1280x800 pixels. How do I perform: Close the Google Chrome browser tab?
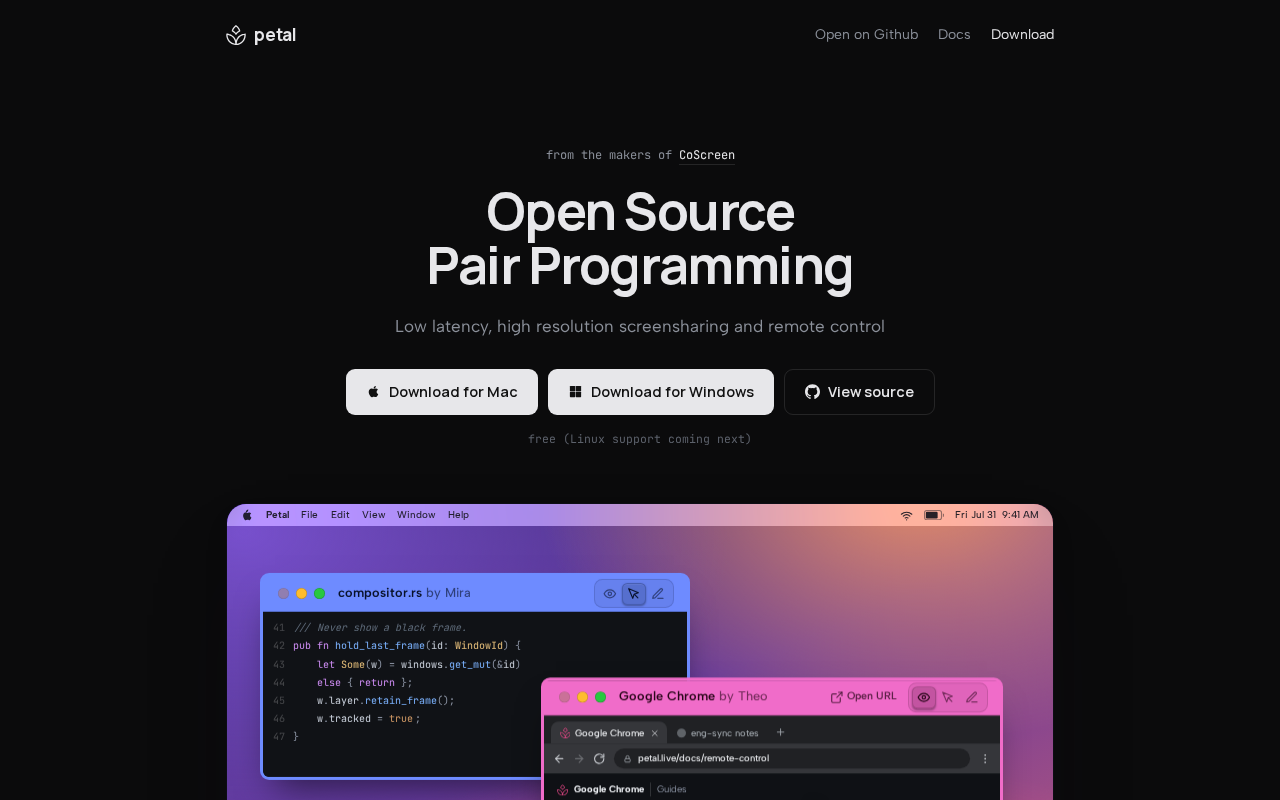655,733
